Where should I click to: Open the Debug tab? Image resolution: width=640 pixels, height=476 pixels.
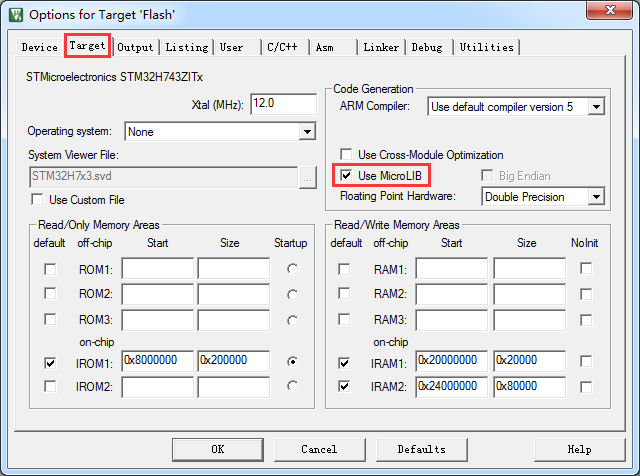427,47
